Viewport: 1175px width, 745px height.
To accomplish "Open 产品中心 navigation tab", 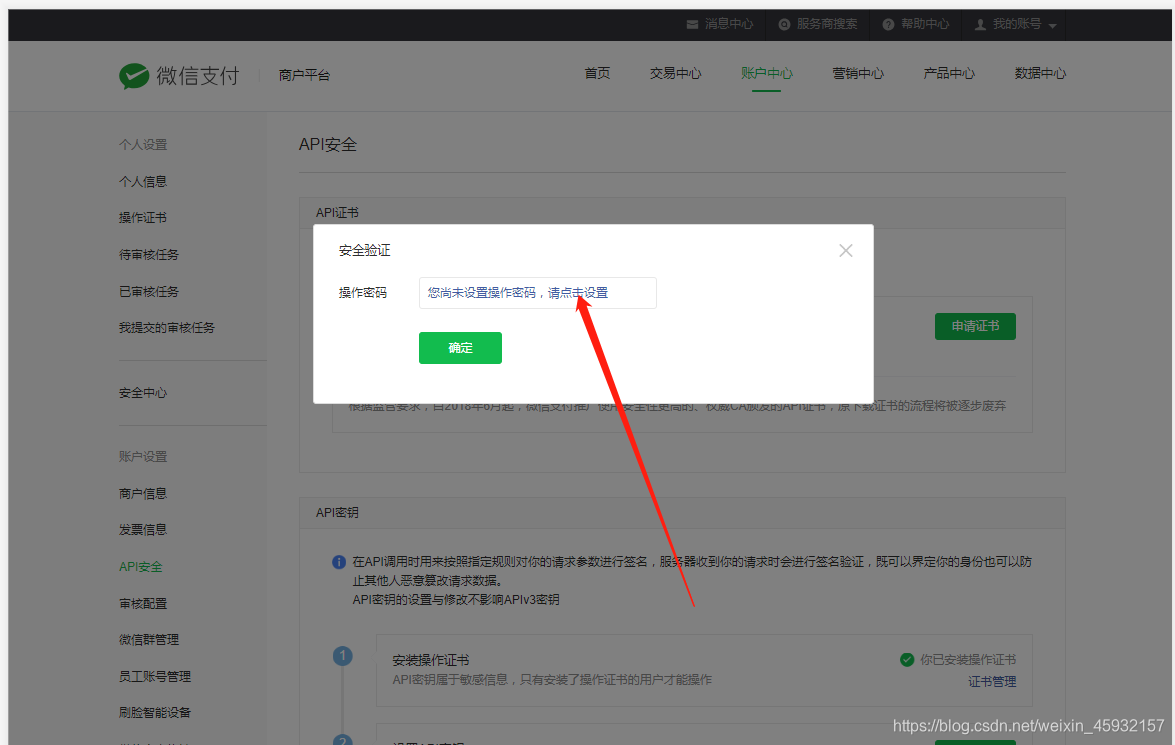I will coord(949,73).
